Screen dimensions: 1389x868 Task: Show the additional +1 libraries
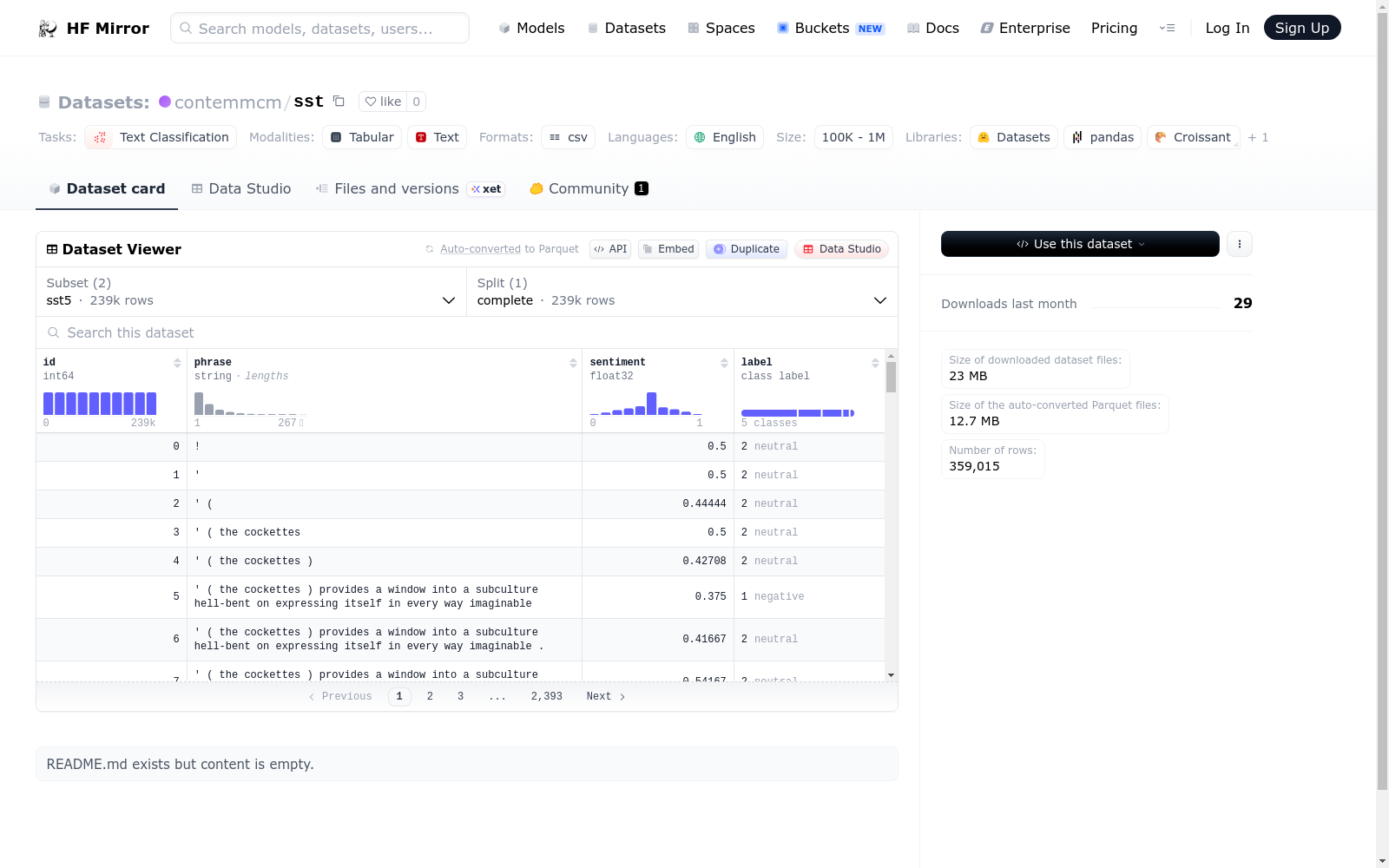(1258, 137)
